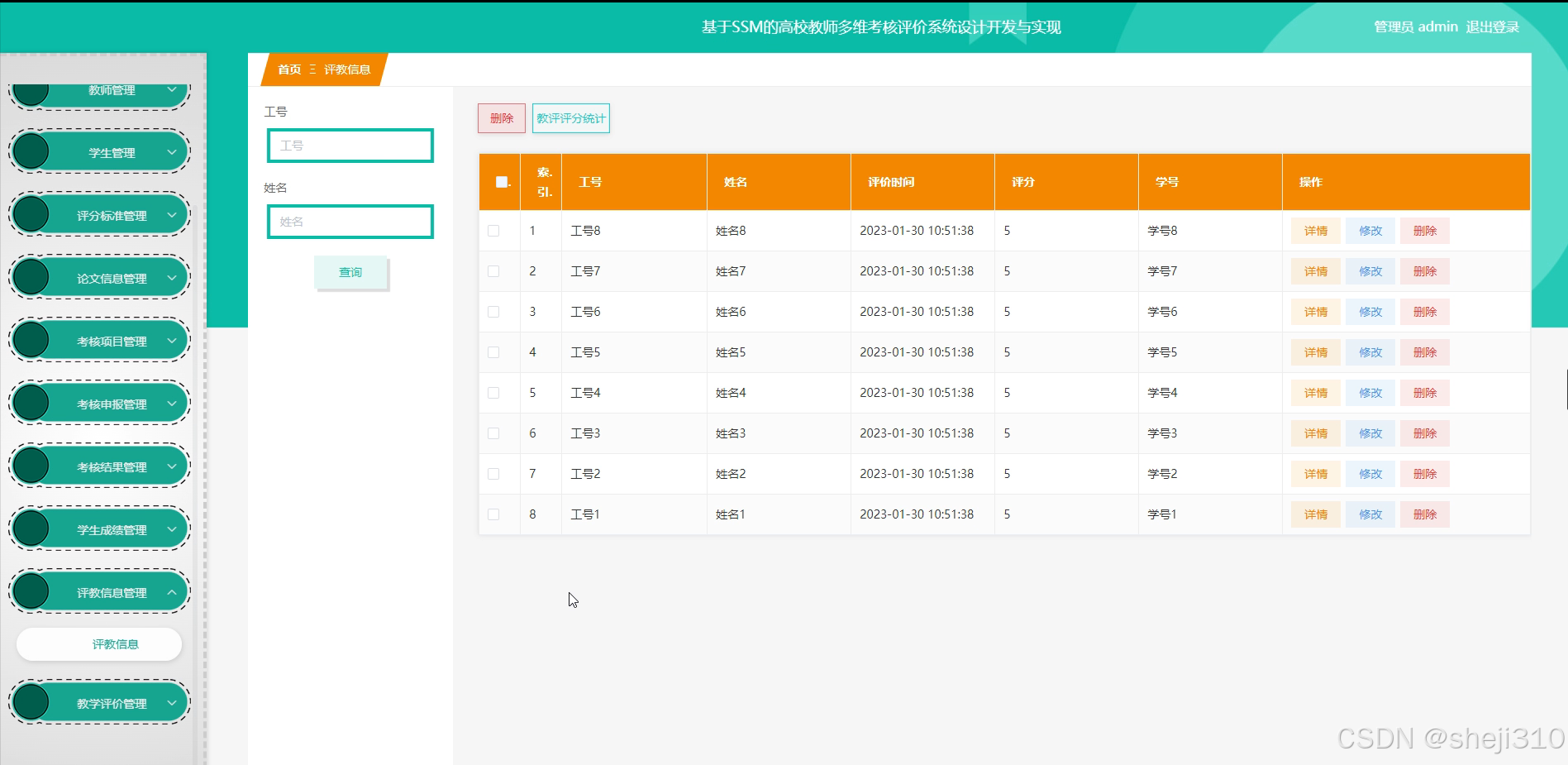
Task: Click the breadcrumb list icon before 评教信息
Action: [312, 69]
